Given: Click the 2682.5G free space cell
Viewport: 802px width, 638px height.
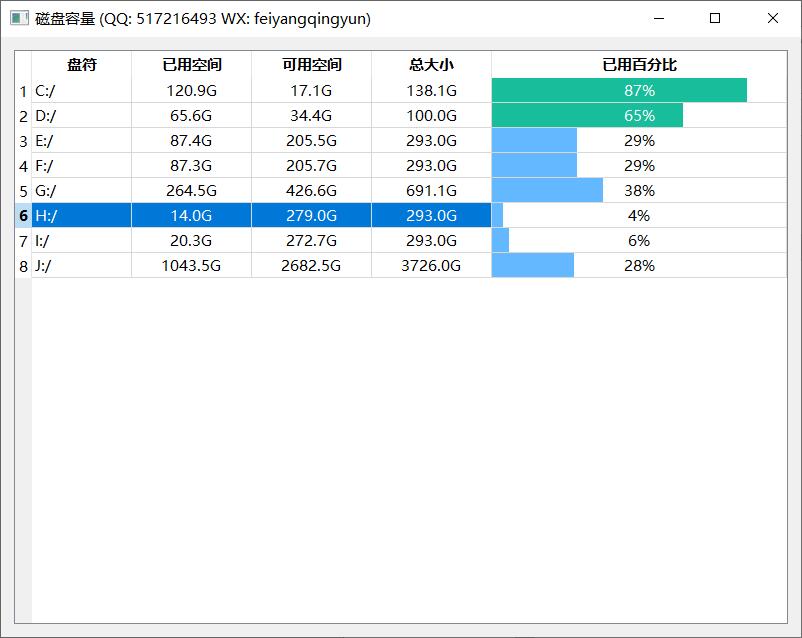Looking at the screenshot, I should [x=311, y=266].
